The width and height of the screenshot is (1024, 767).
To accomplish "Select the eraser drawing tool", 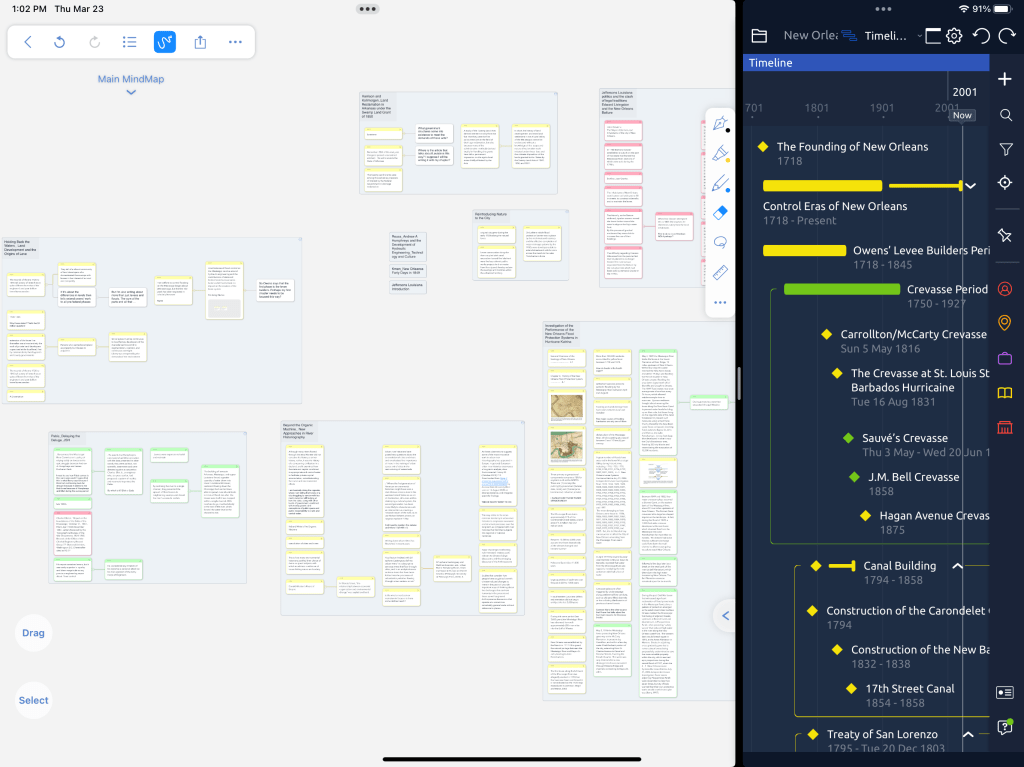I will [719, 213].
